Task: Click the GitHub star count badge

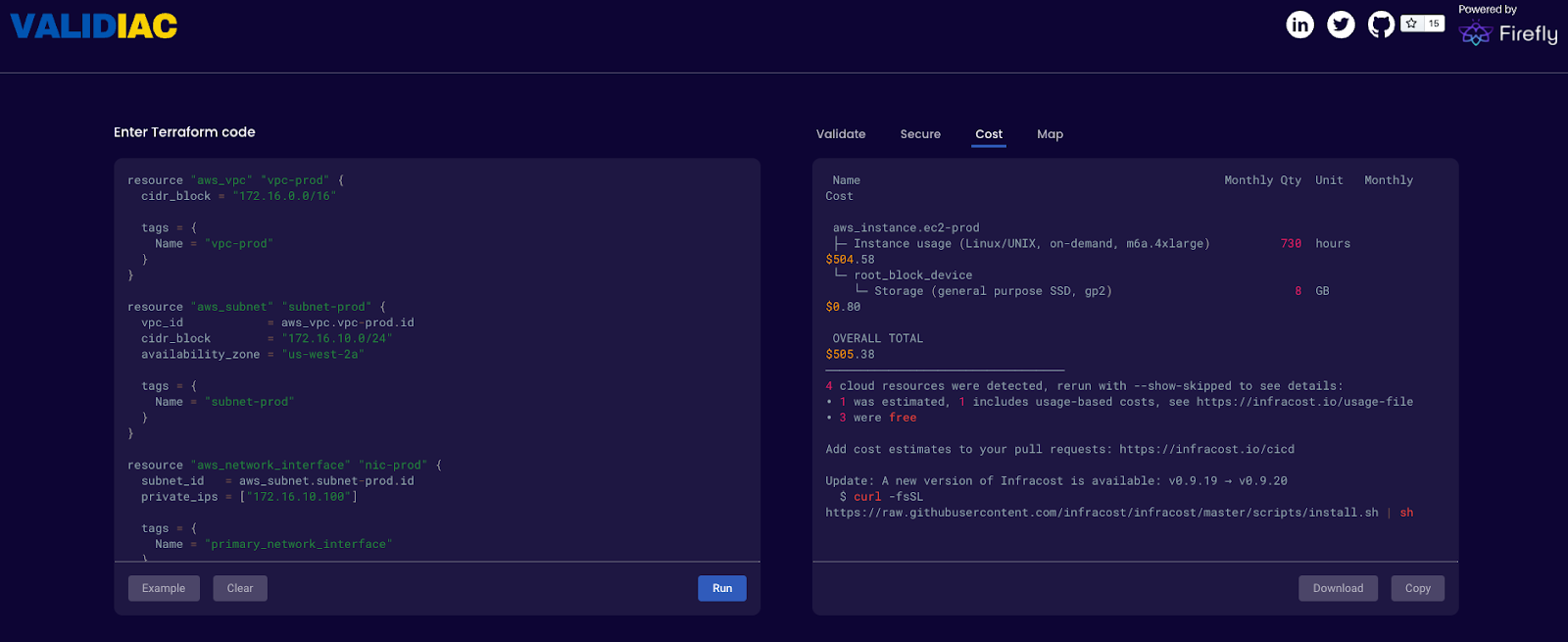Action: [1423, 24]
